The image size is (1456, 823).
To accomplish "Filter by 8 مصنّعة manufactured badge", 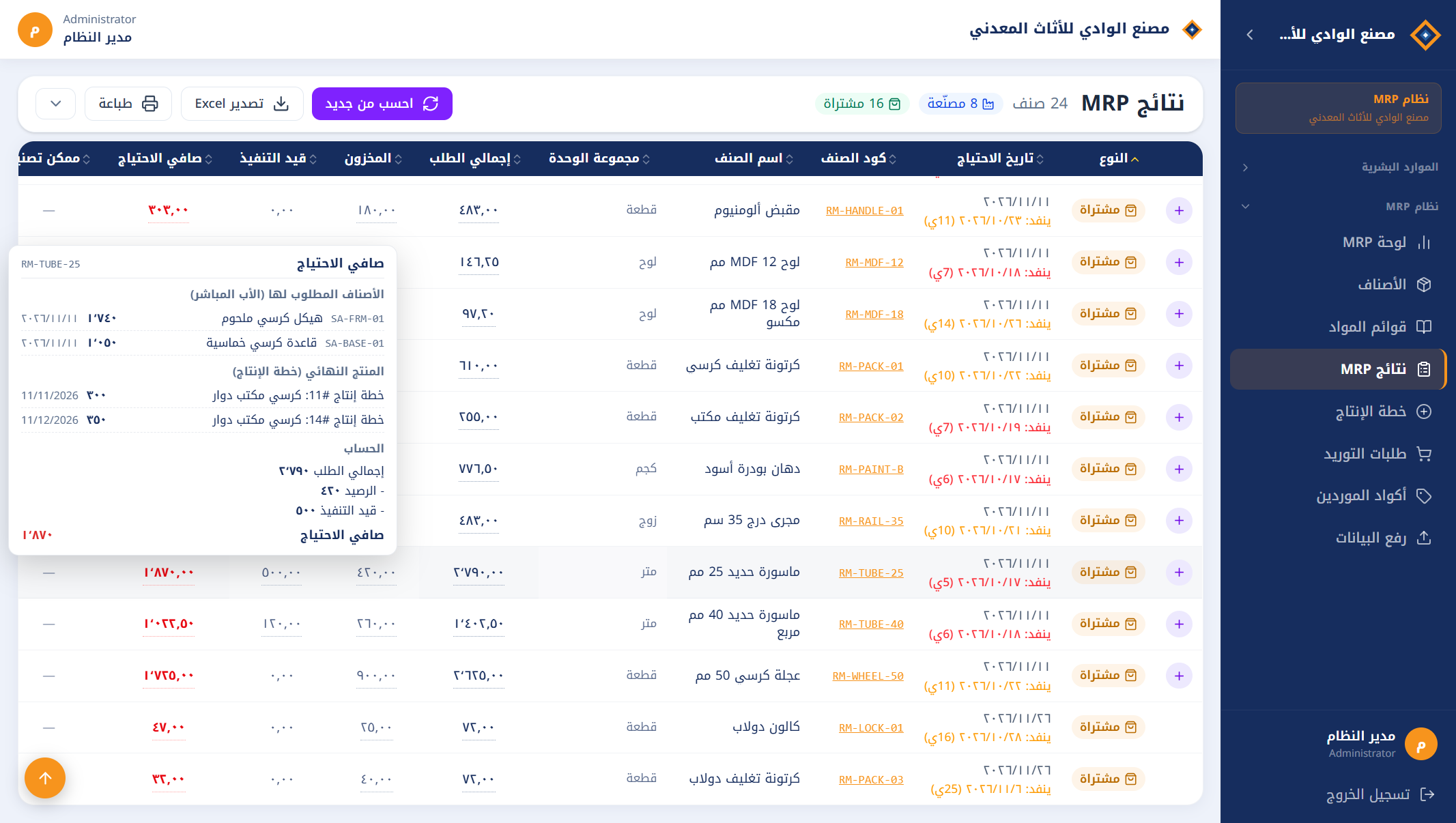I will pos(961,104).
